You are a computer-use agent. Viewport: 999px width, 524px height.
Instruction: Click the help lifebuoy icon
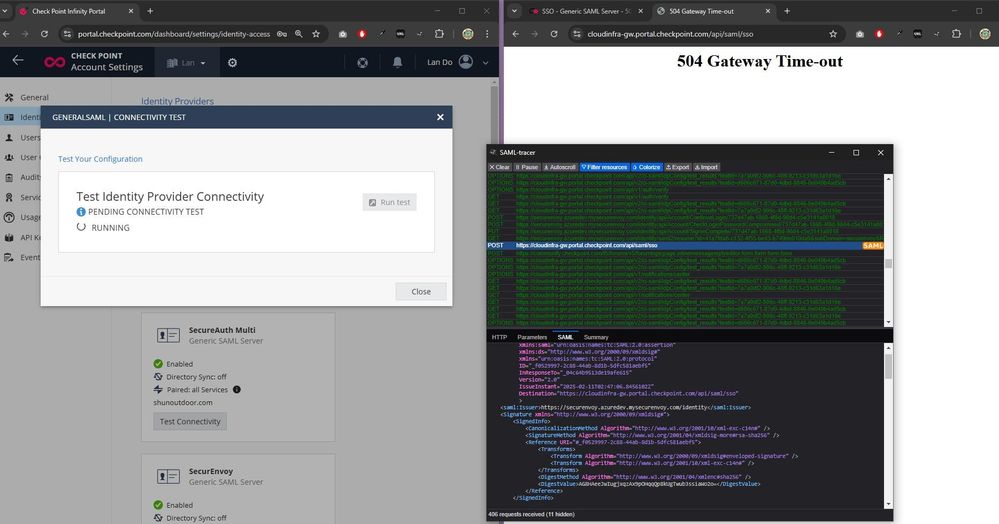pyautogui.click(x=362, y=62)
